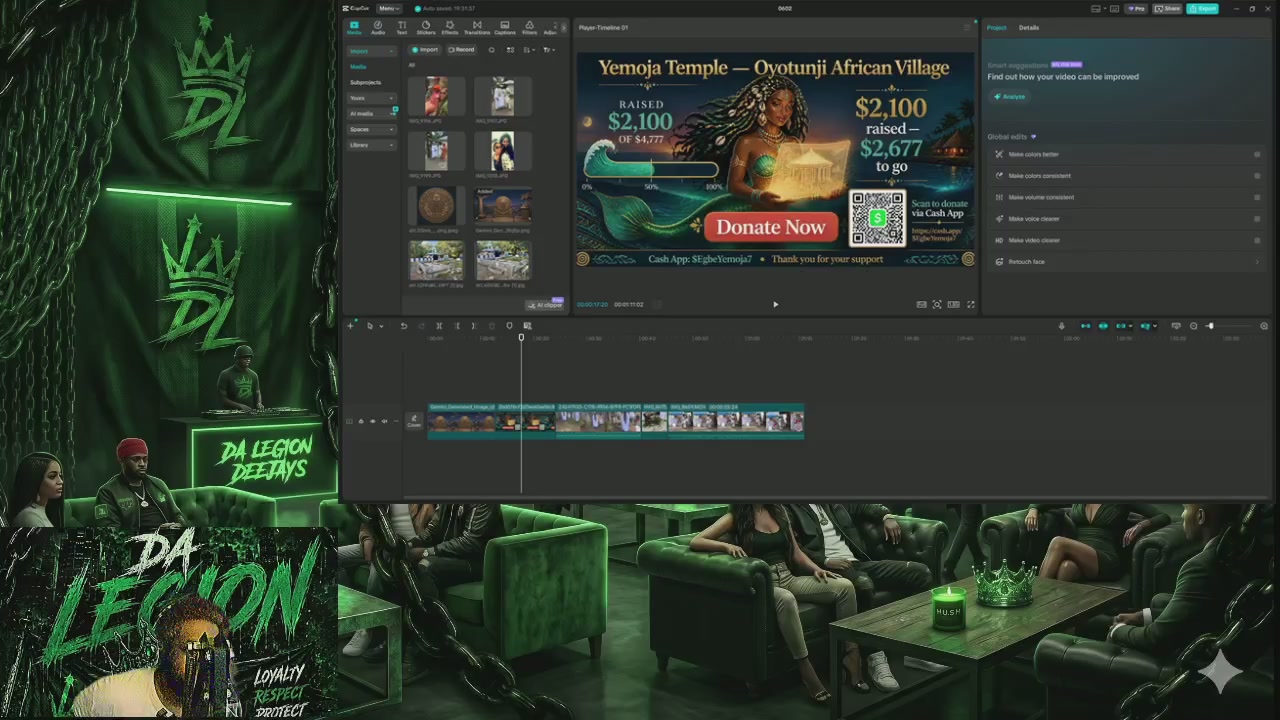Delete the left part of the clip
This screenshot has height=720, width=1280.
[x=457, y=326]
